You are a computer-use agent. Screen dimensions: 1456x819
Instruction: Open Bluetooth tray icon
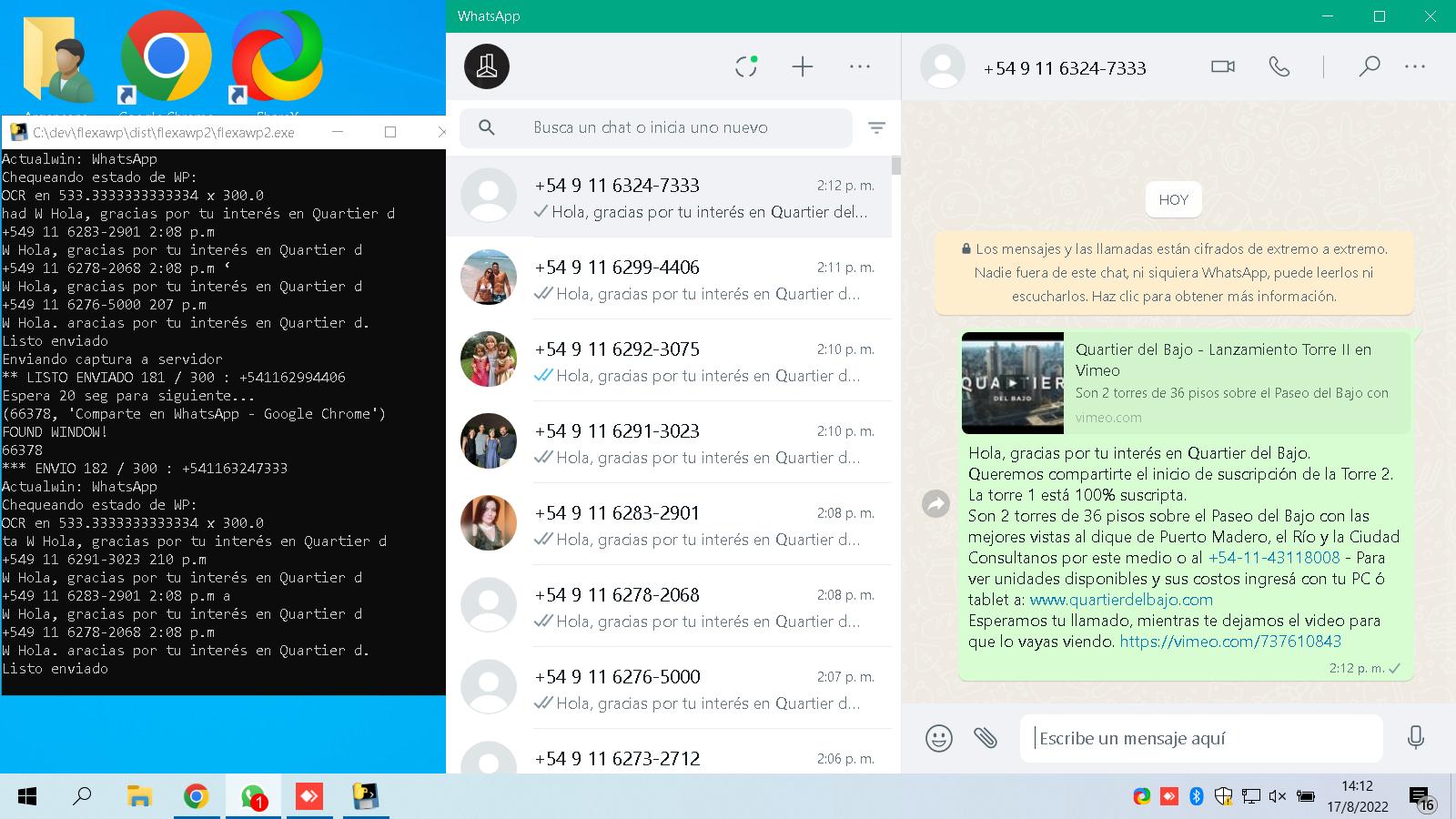click(1197, 796)
